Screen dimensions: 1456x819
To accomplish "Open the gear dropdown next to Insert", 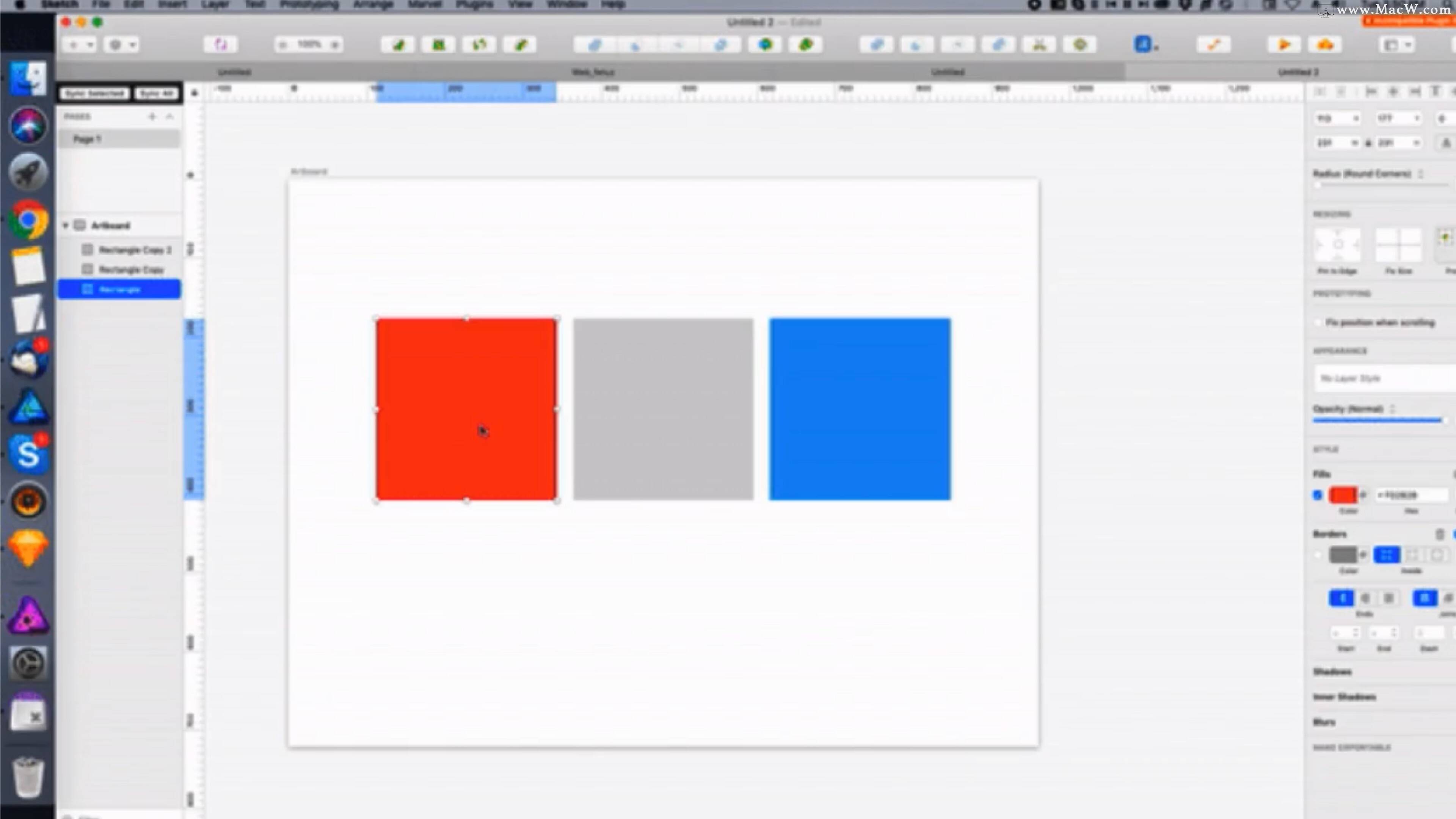I will click(x=121, y=45).
